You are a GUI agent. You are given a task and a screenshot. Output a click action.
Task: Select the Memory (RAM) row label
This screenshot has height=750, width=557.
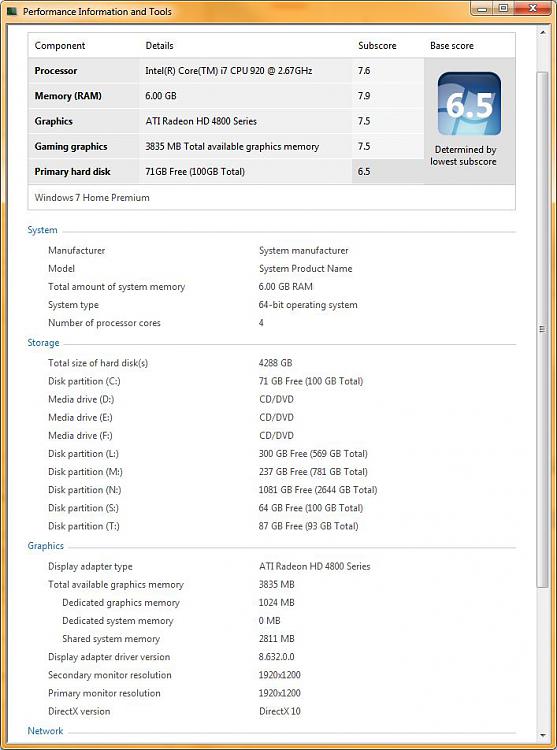(x=68, y=96)
